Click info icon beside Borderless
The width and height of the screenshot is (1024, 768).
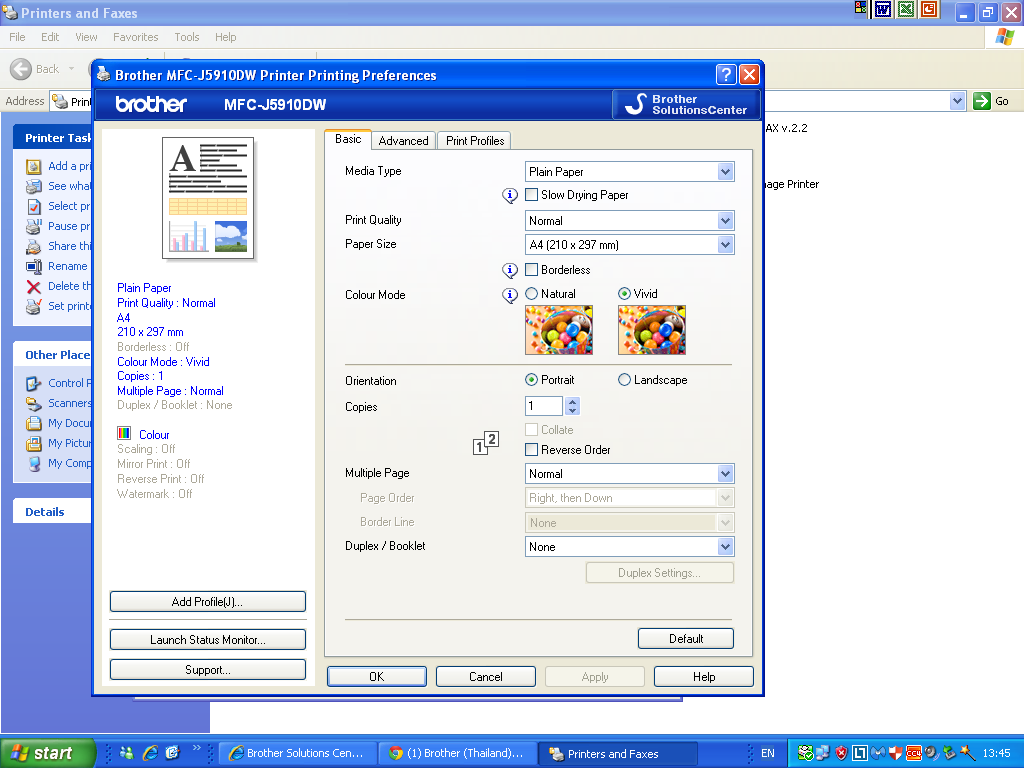point(509,270)
